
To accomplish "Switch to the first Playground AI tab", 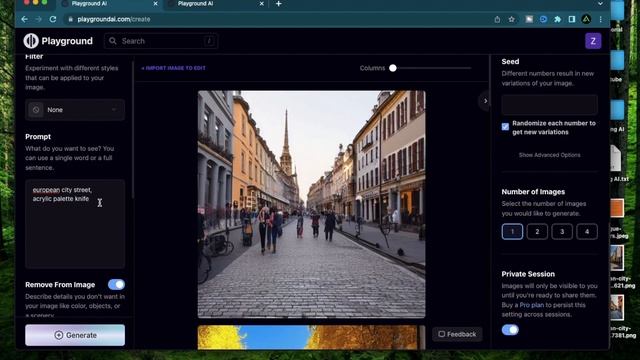I will (109, 4).
